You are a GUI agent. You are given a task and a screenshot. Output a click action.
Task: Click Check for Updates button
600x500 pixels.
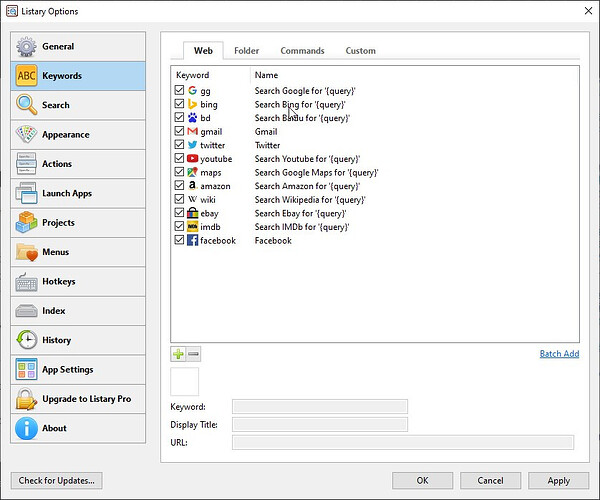57,480
